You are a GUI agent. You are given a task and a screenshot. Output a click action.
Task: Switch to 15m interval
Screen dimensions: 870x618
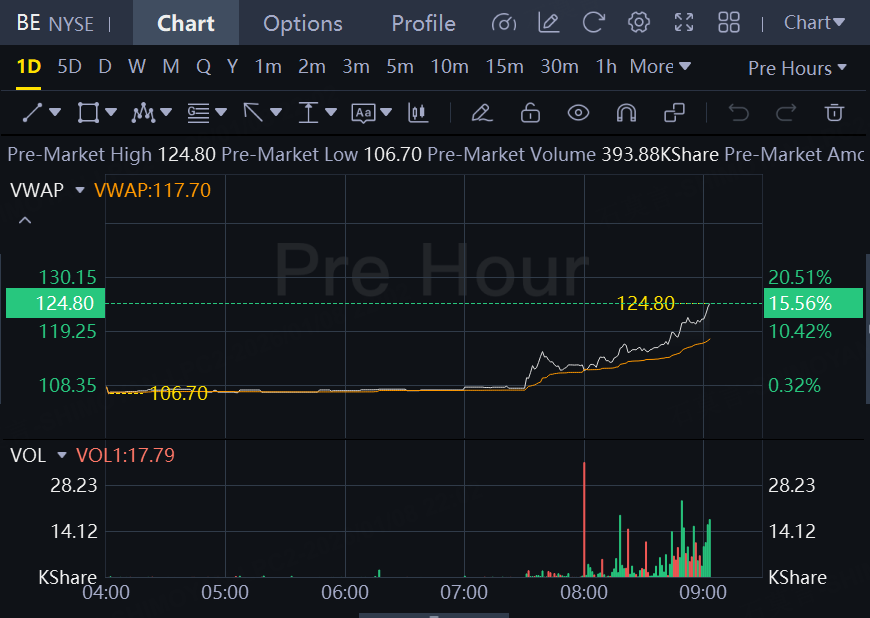(x=504, y=67)
